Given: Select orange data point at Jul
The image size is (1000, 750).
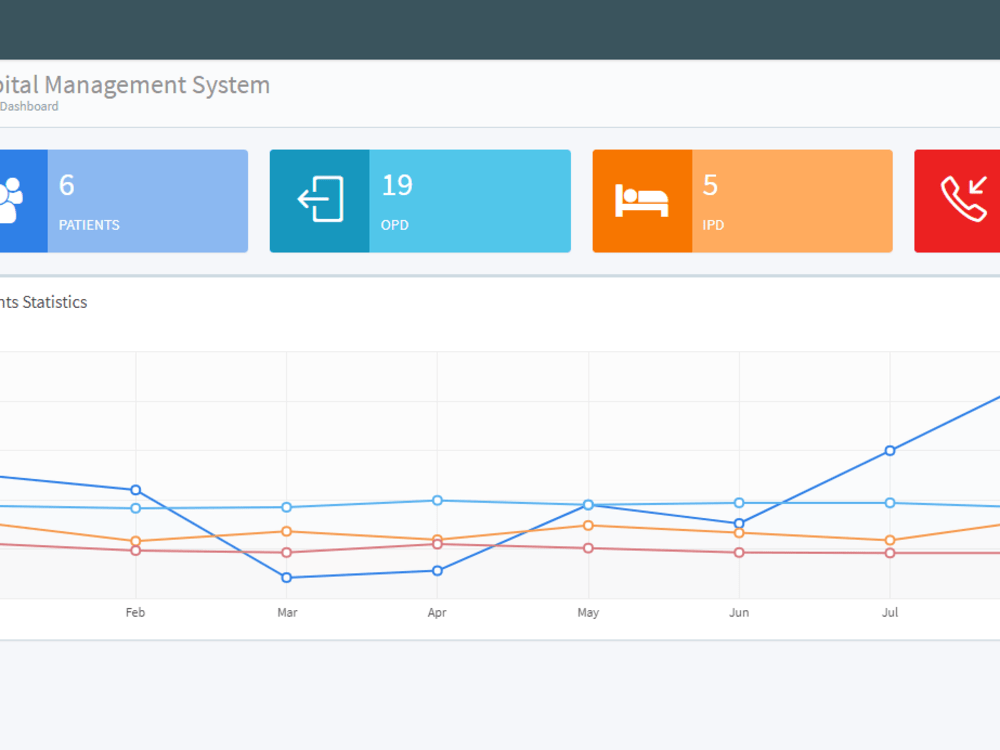Looking at the screenshot, I should click(x=890, y=540).
